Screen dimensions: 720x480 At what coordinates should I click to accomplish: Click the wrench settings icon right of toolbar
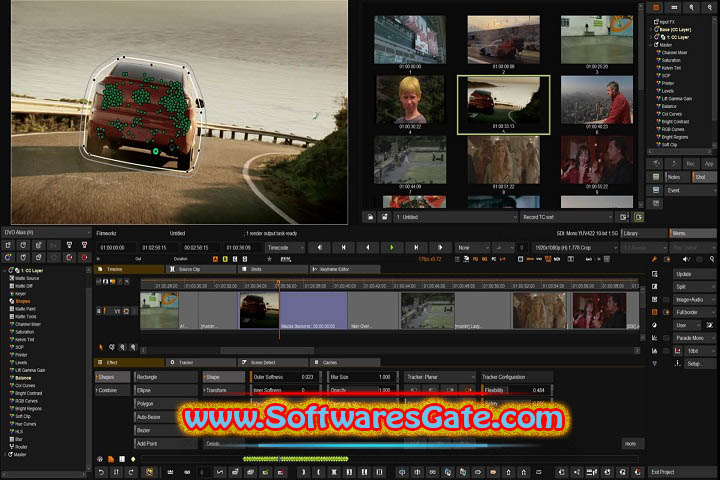tap(654, 260)
